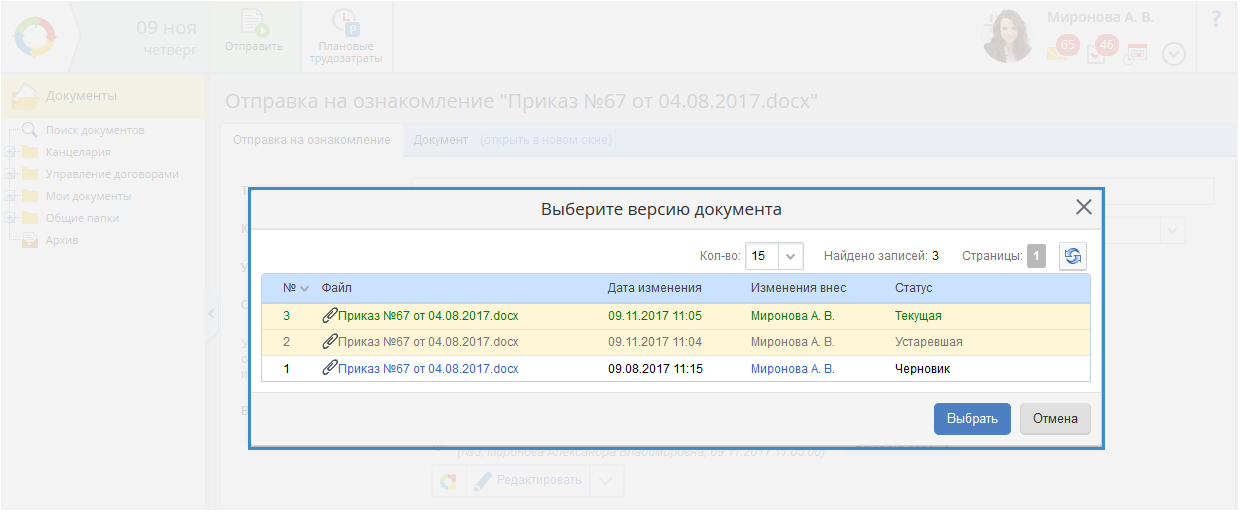Collapse the sidebar with the arrow handle
The image size is (1240, 512).
click(x=211, y=314)
